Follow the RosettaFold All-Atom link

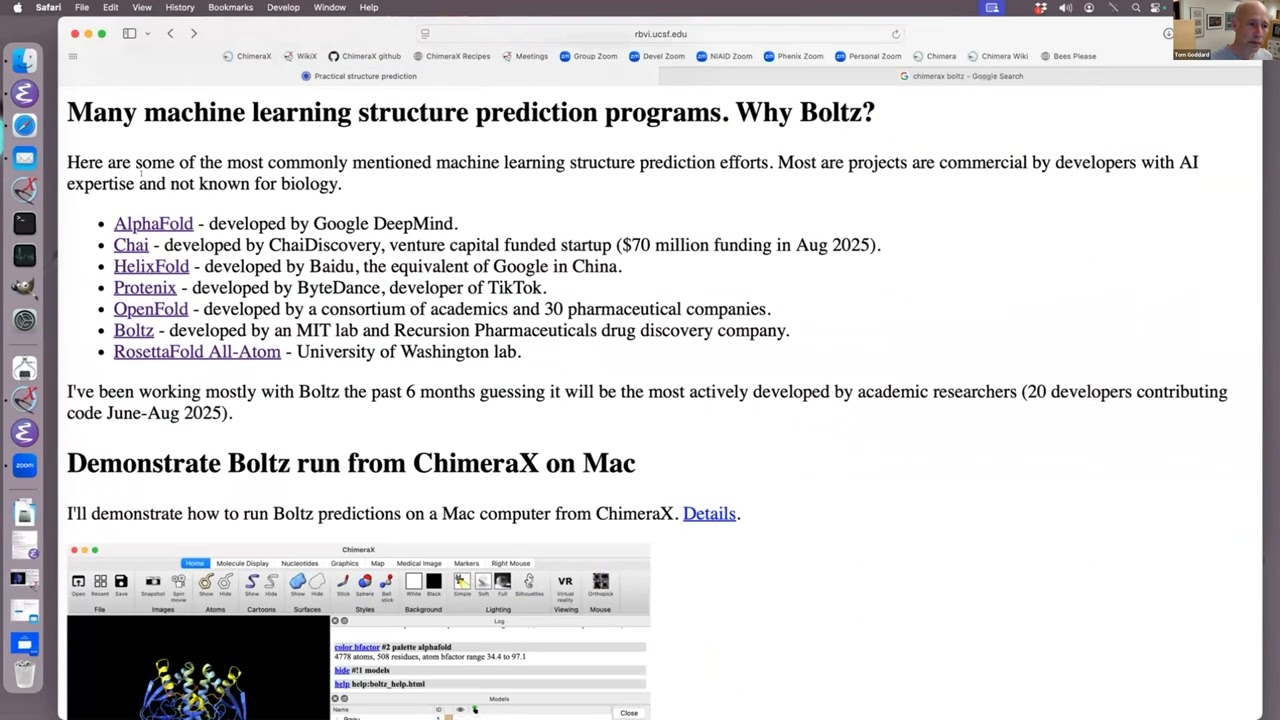coord(197,352)
